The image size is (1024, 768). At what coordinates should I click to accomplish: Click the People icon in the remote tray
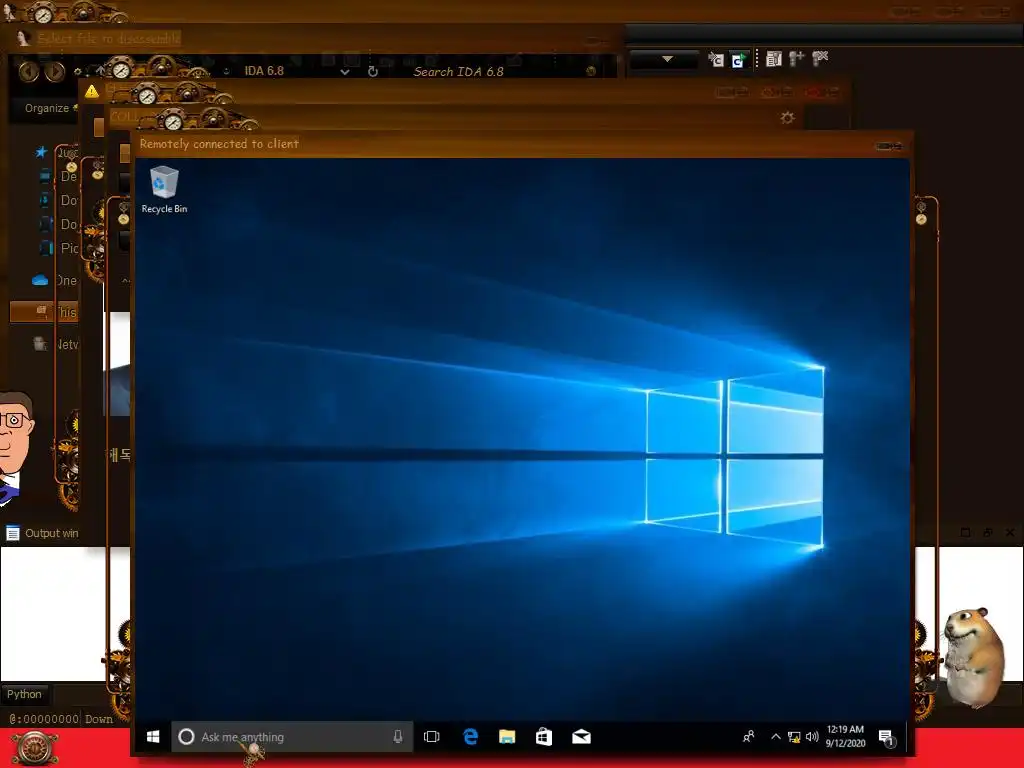748,737
